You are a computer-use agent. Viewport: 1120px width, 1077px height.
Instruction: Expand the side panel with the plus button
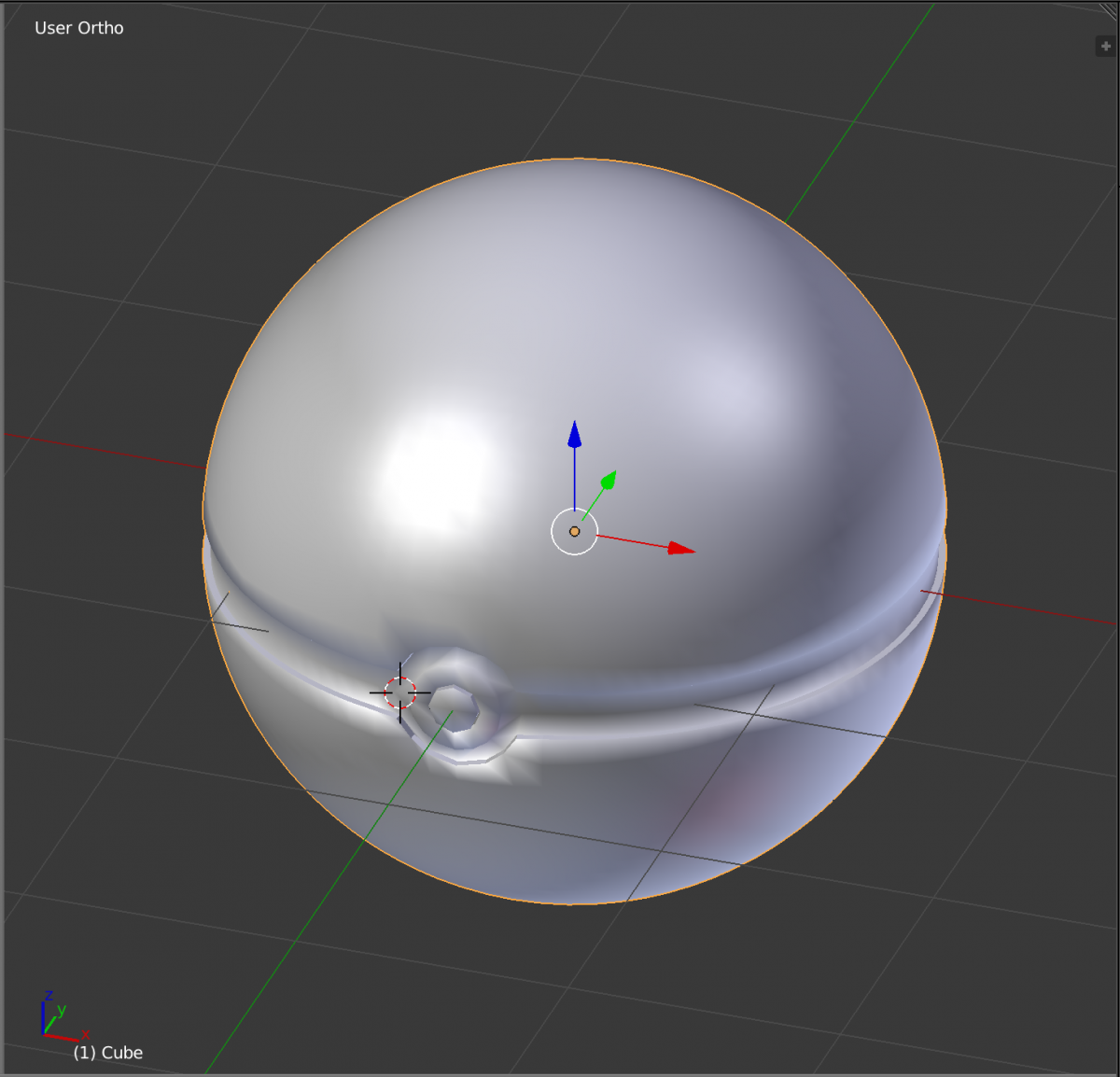coord(1106,46)
